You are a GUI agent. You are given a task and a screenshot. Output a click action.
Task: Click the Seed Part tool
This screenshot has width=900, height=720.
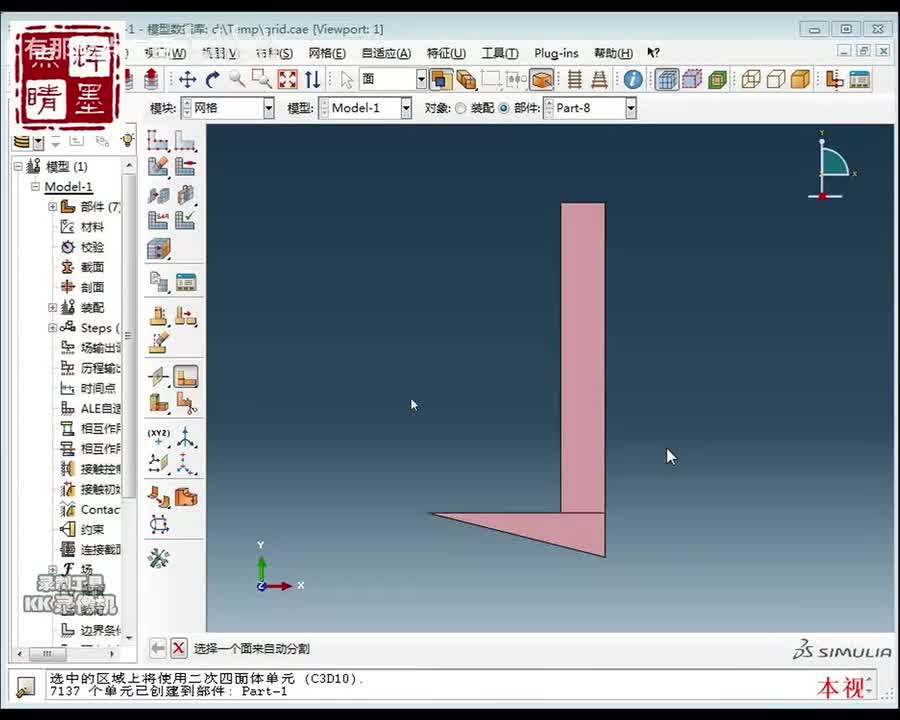tap(157, 140)
